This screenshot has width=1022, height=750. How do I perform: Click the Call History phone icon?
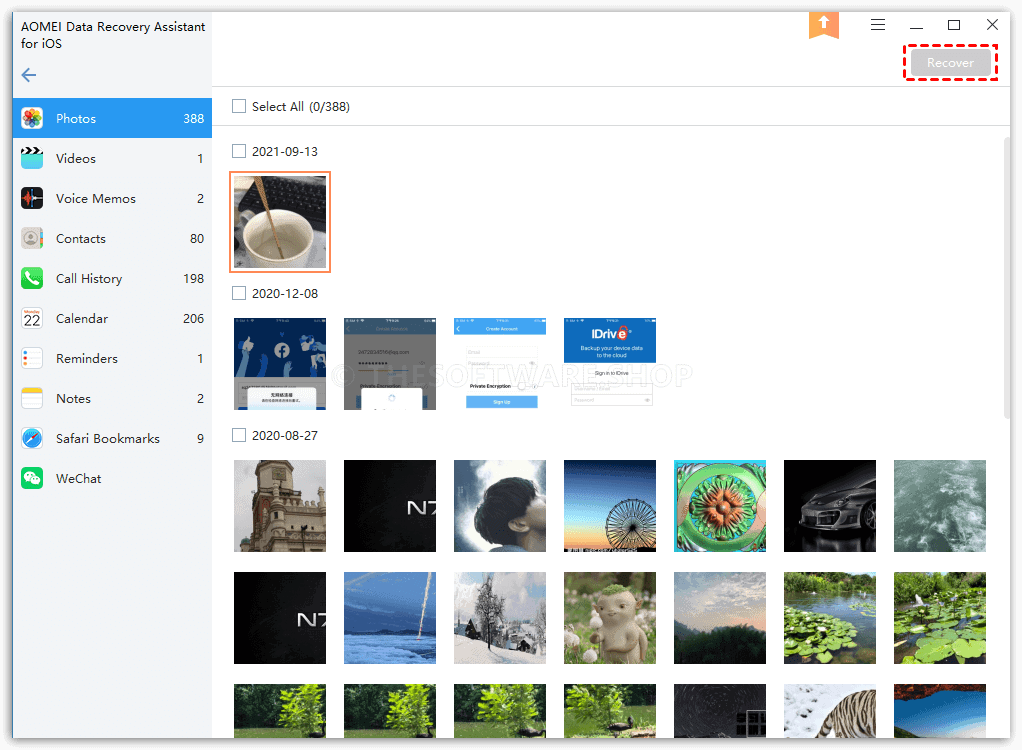pyautogui.click(x=32, y=278)
